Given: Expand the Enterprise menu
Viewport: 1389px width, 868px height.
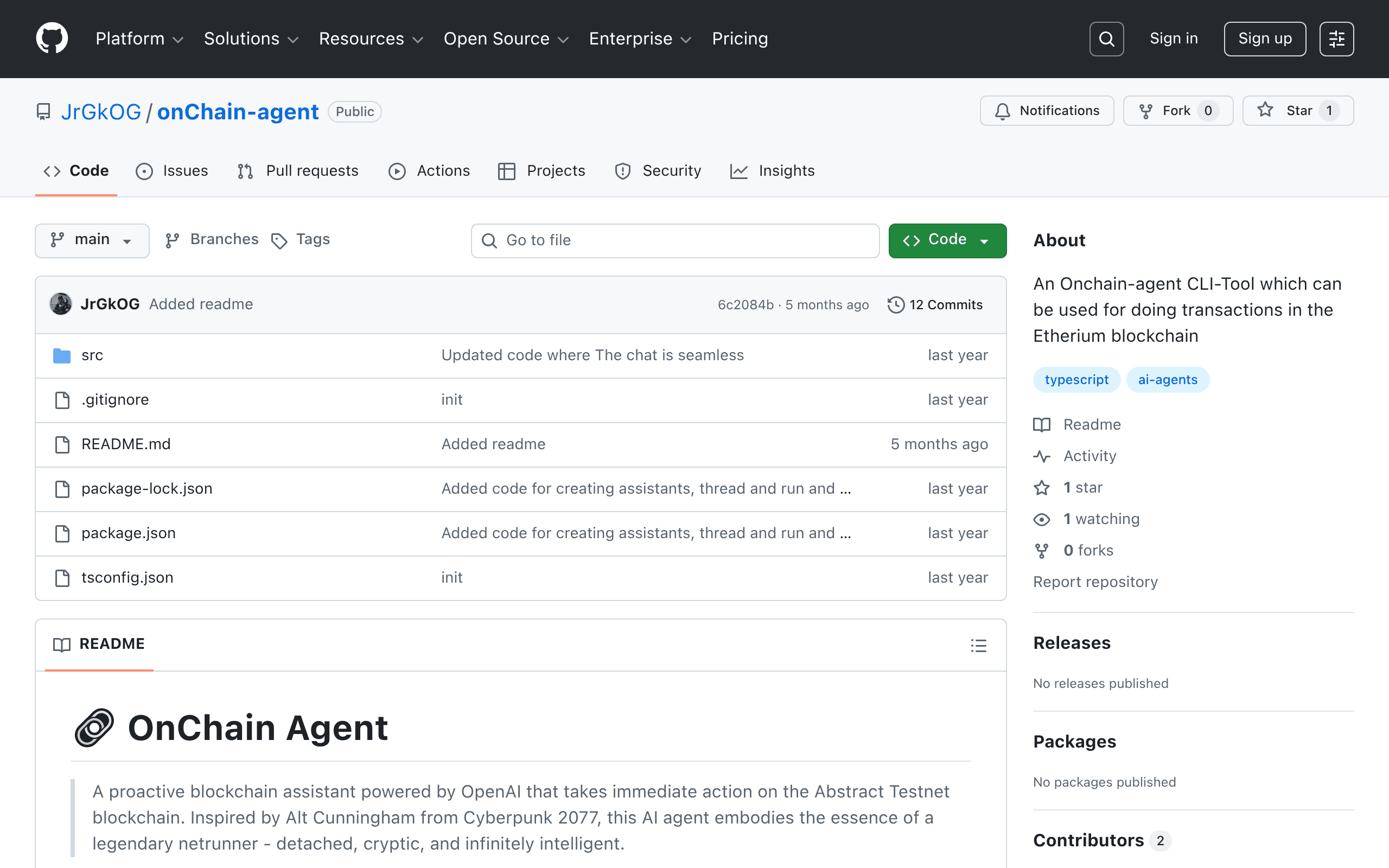Looking at the screenshot, I should point(640,39).
